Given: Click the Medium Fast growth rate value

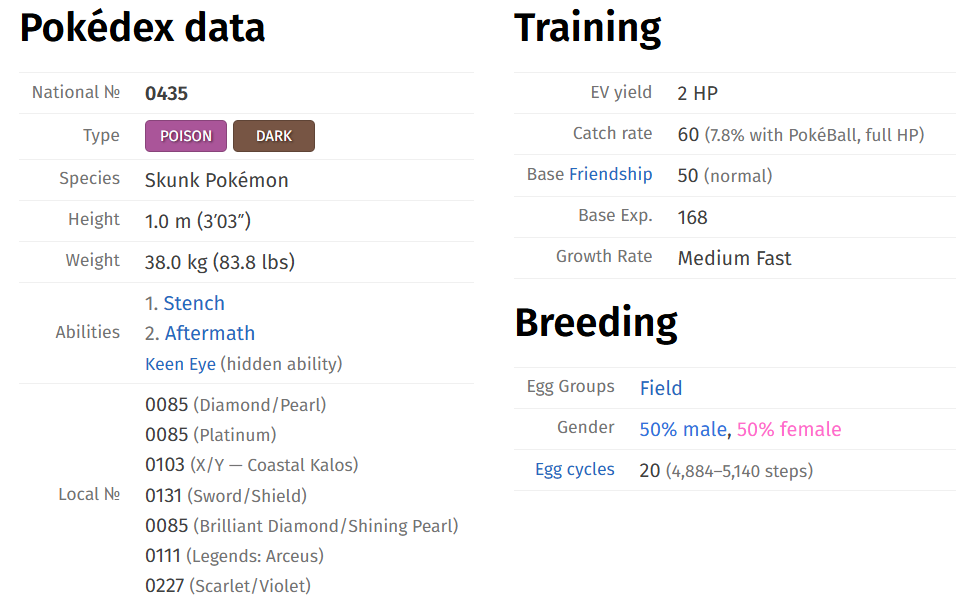Looking at the screenshot, I should coord(734,258).
